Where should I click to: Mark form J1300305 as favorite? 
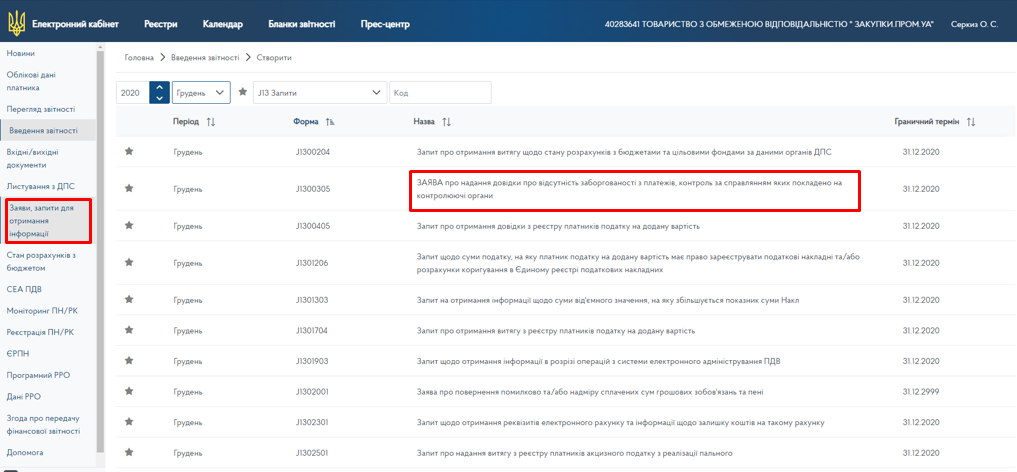pyautogui.click(x=128, y=188)
